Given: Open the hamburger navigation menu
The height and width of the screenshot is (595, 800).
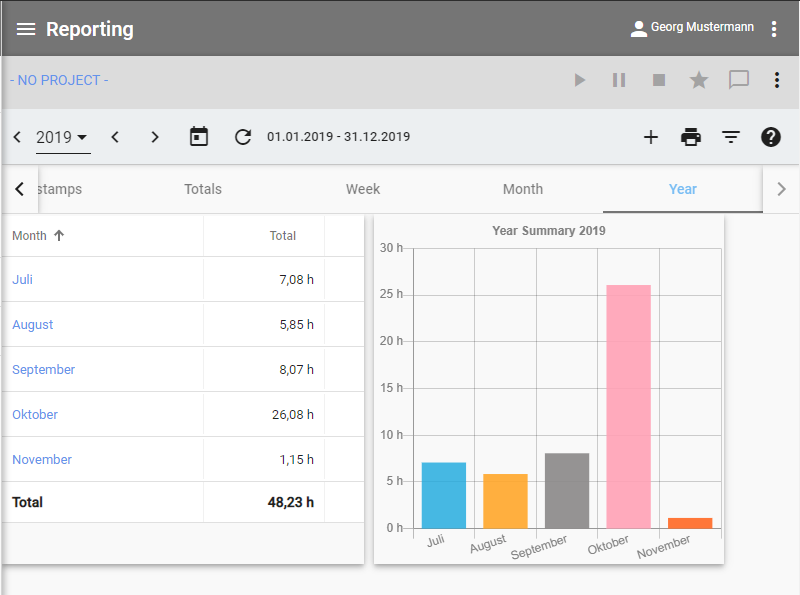Looking at the screenshot, I should tap(25, 29).
